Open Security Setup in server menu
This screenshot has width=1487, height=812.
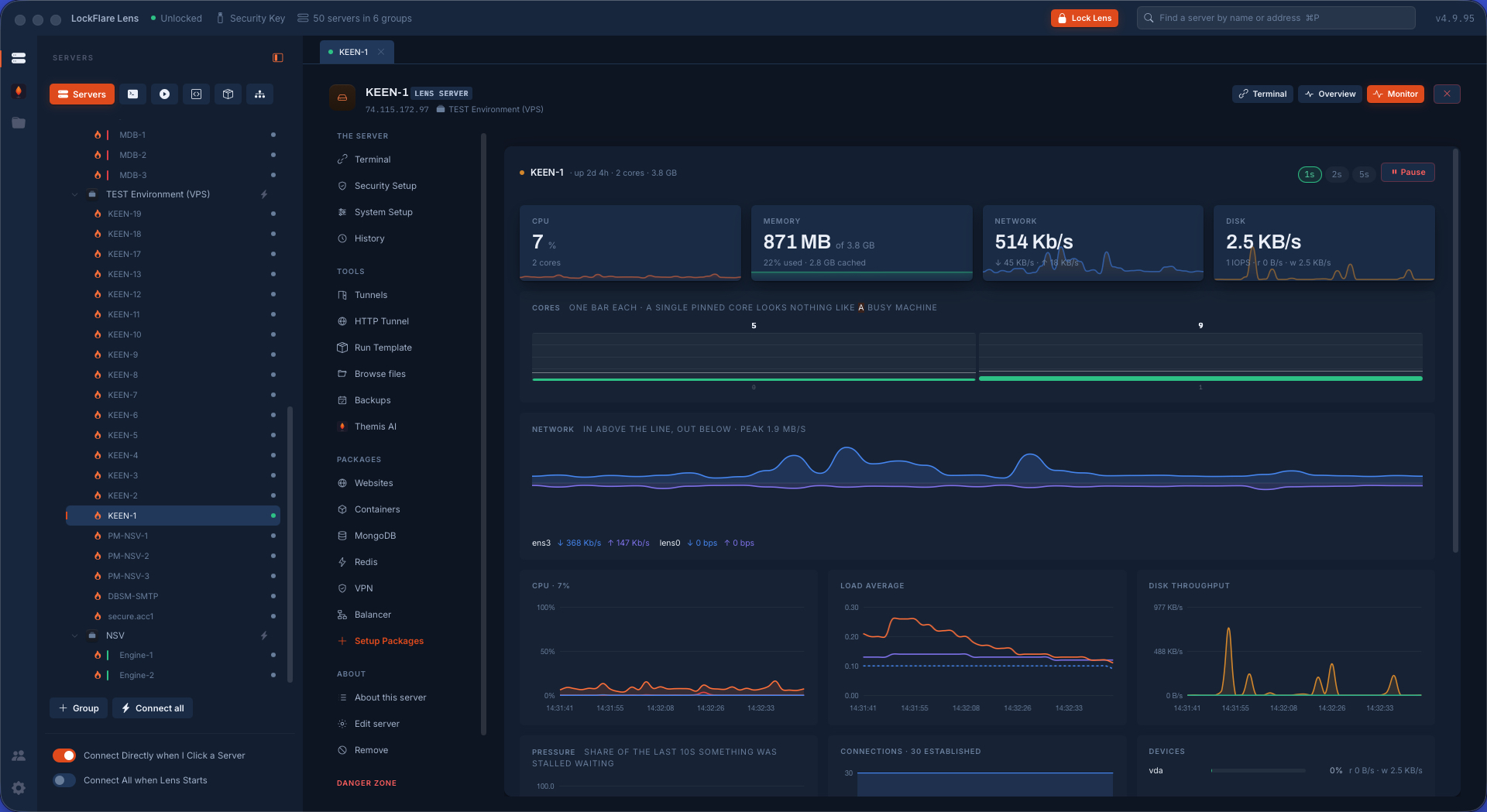[x=385, y=186]
